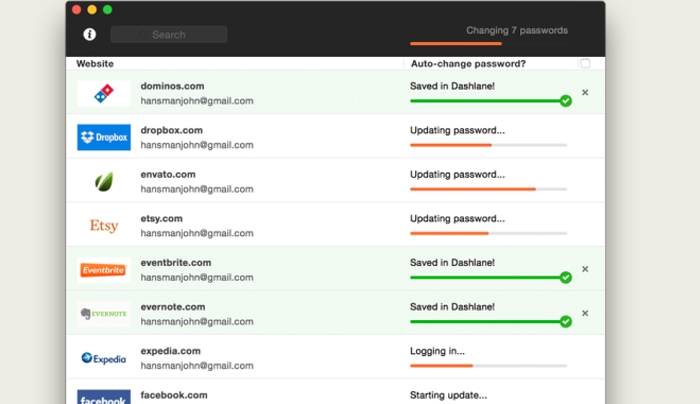
Task: Click the Eventbrite logo
Action: pos(104,270)
